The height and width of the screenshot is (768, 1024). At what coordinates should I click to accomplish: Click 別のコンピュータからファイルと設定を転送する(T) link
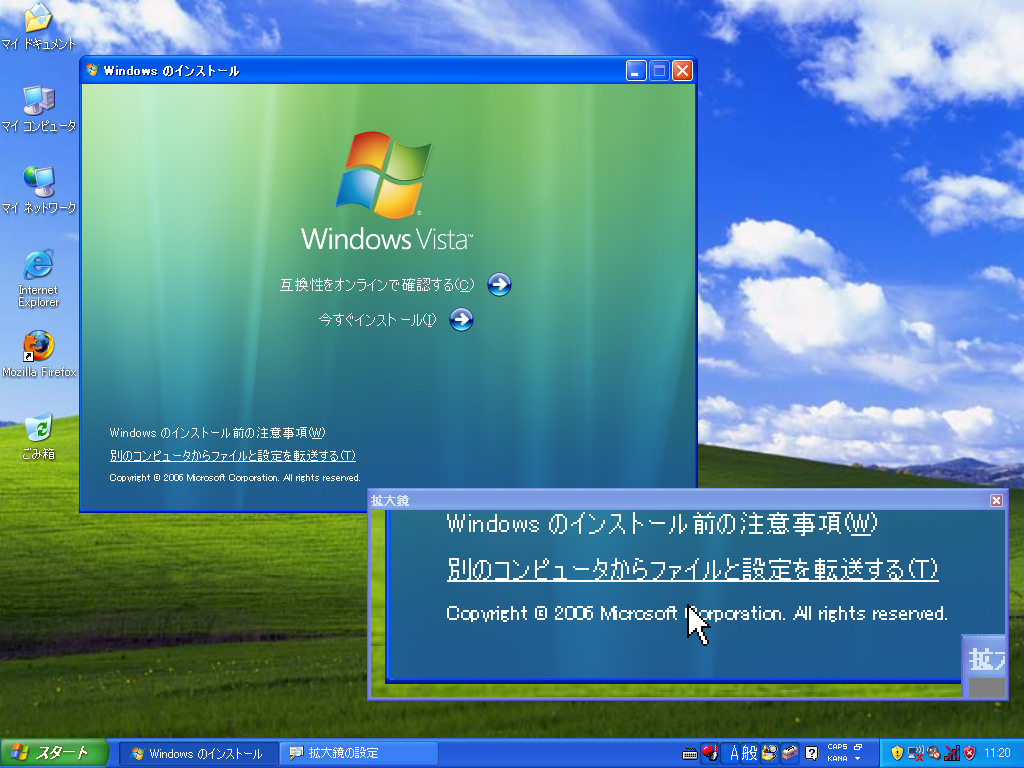click(x=232, y=455)
